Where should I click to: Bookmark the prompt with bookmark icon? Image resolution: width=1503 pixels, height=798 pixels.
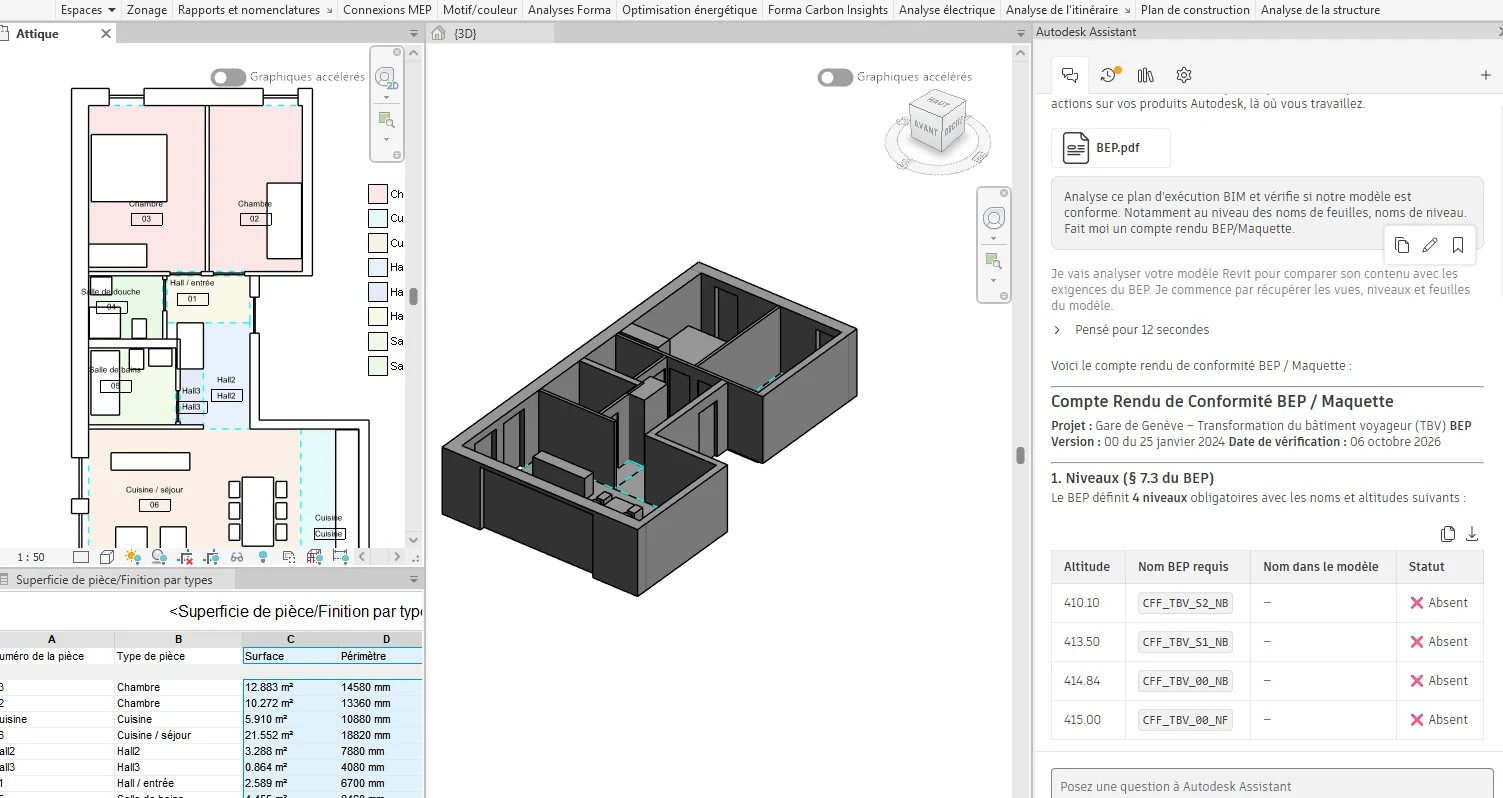[1458, 245]
